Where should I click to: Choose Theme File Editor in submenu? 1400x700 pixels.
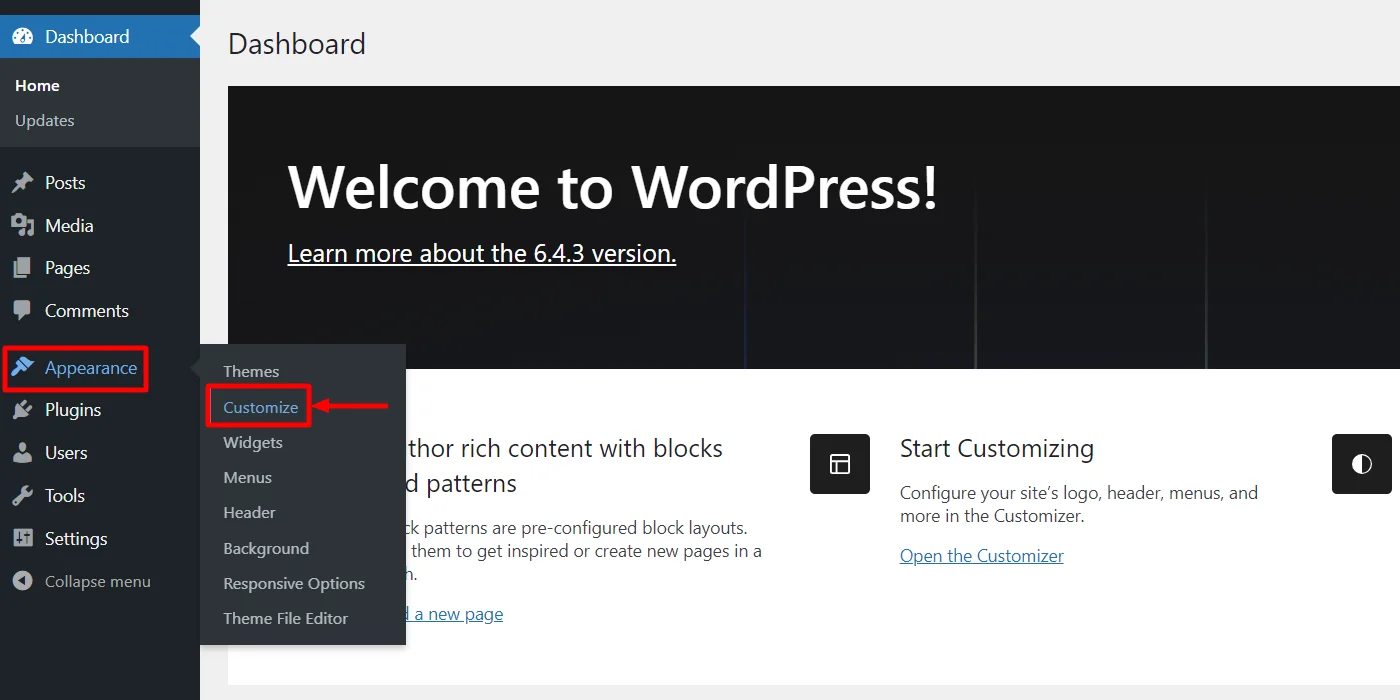click(x=286, y=619)
